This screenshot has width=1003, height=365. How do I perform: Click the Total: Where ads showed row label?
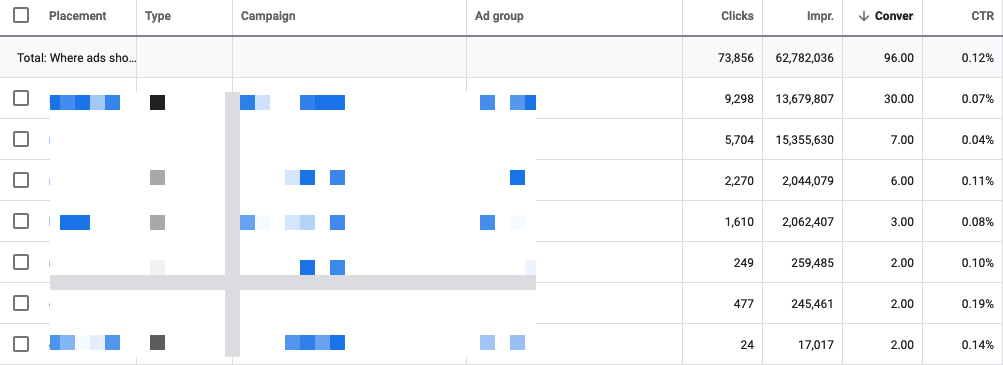[77, 58]
